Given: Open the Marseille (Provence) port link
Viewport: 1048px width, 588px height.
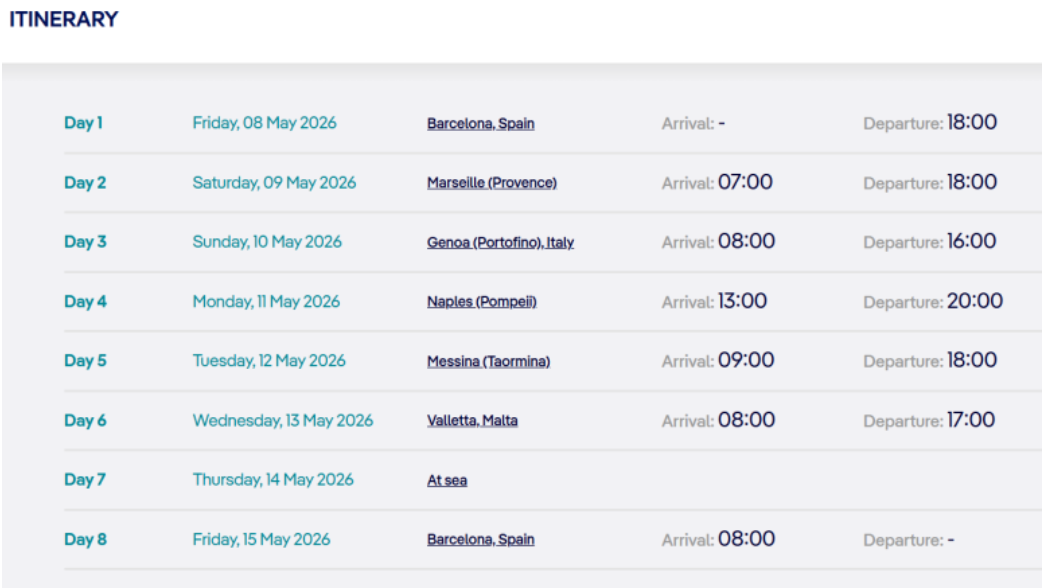Looking at the screenshot, I should (491, 183).
